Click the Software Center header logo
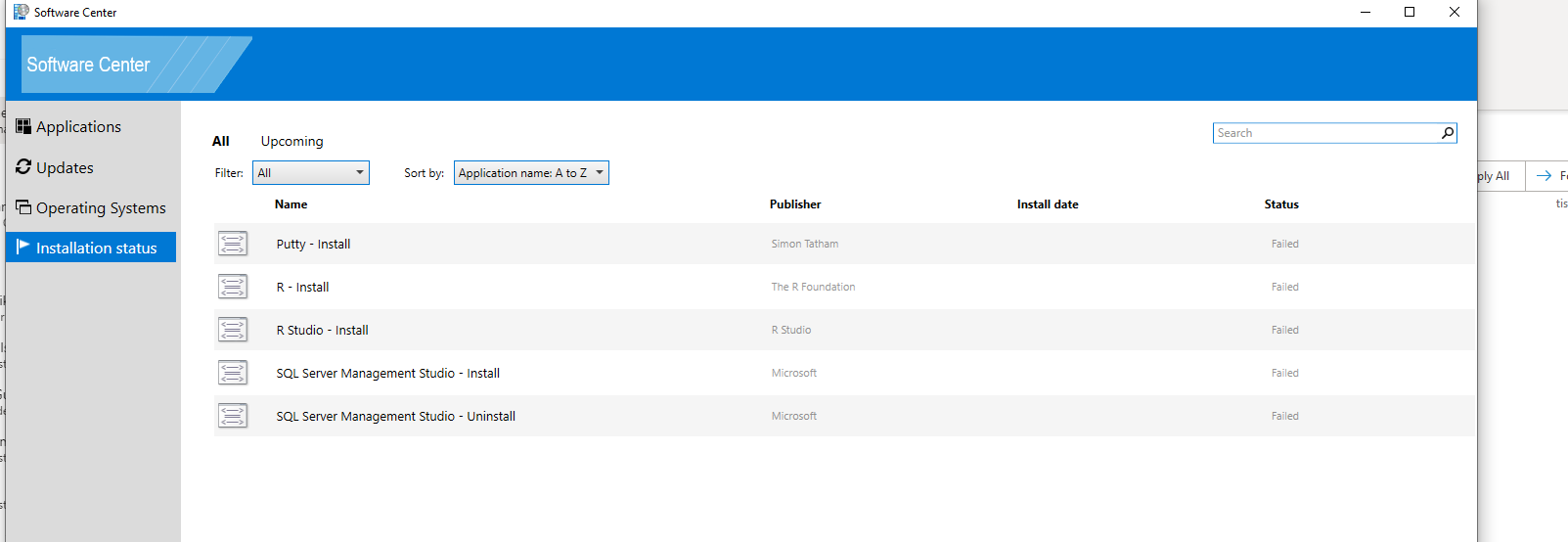The image size is (1568, 542). tap(136, 65)
